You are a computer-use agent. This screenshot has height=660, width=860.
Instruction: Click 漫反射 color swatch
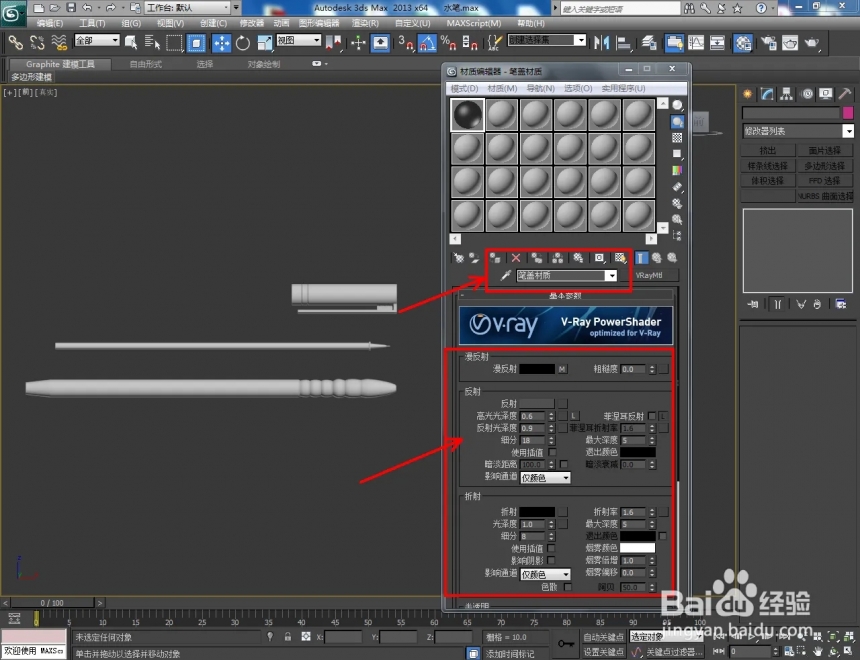click(537, 369)
